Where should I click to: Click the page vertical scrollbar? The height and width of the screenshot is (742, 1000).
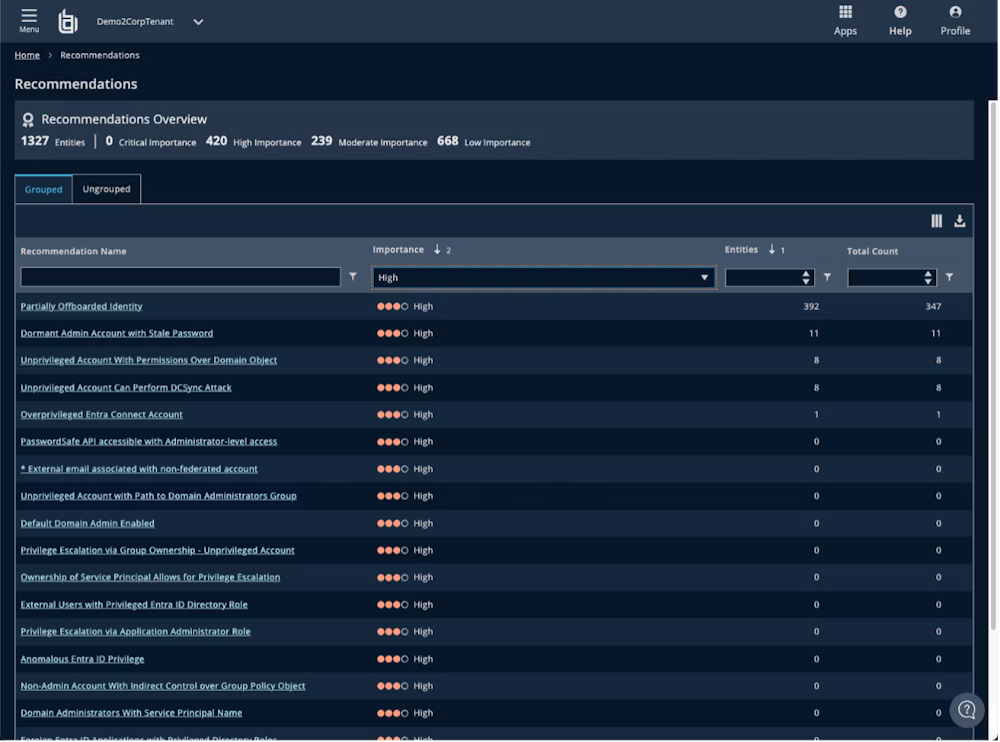point(993,364)
